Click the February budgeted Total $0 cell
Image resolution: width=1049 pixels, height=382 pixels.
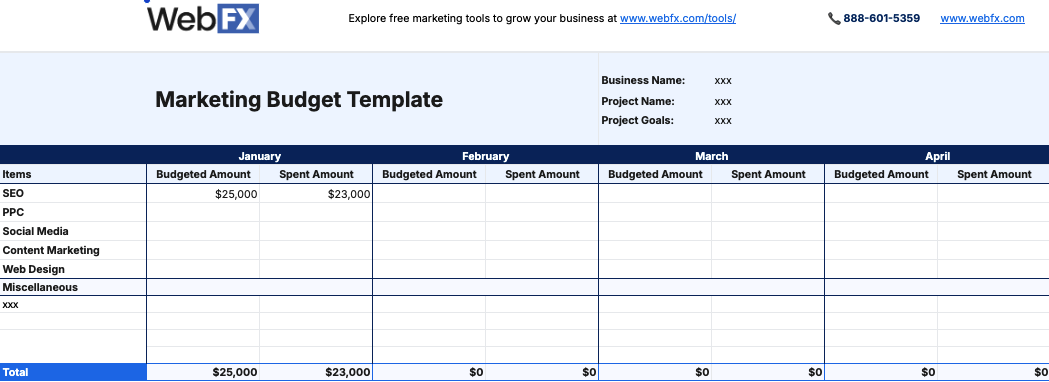click(430, 372)
